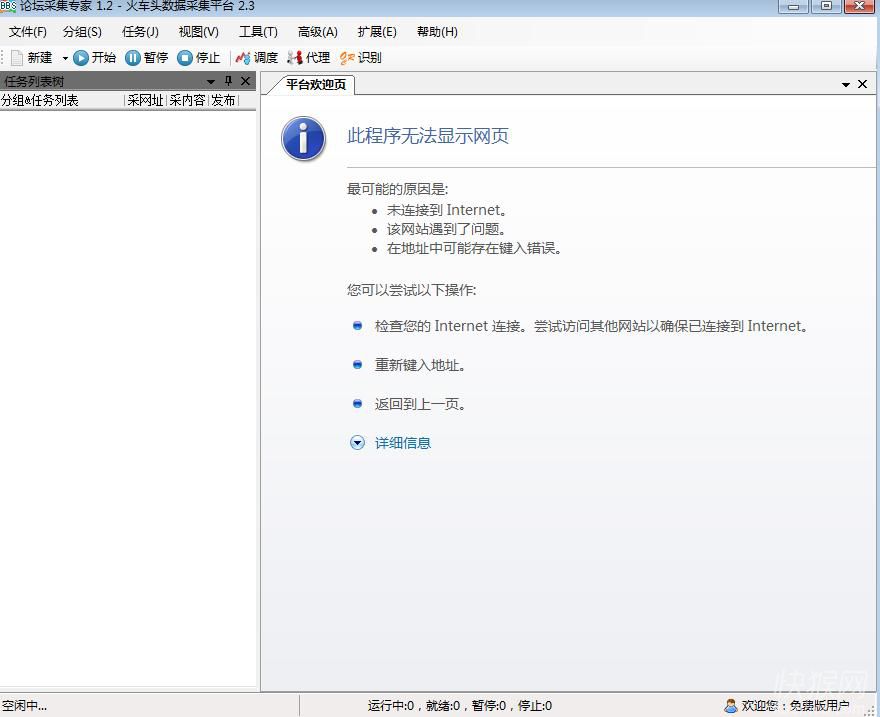Open the 任务(J) menu

point(140,32)
